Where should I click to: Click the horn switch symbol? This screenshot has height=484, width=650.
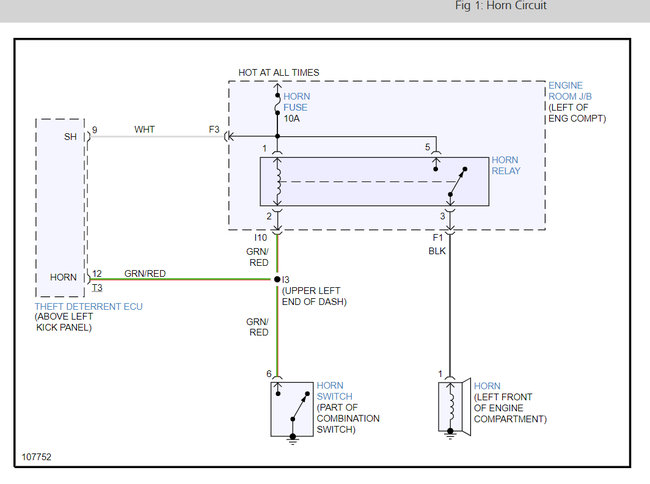point(292,409)
